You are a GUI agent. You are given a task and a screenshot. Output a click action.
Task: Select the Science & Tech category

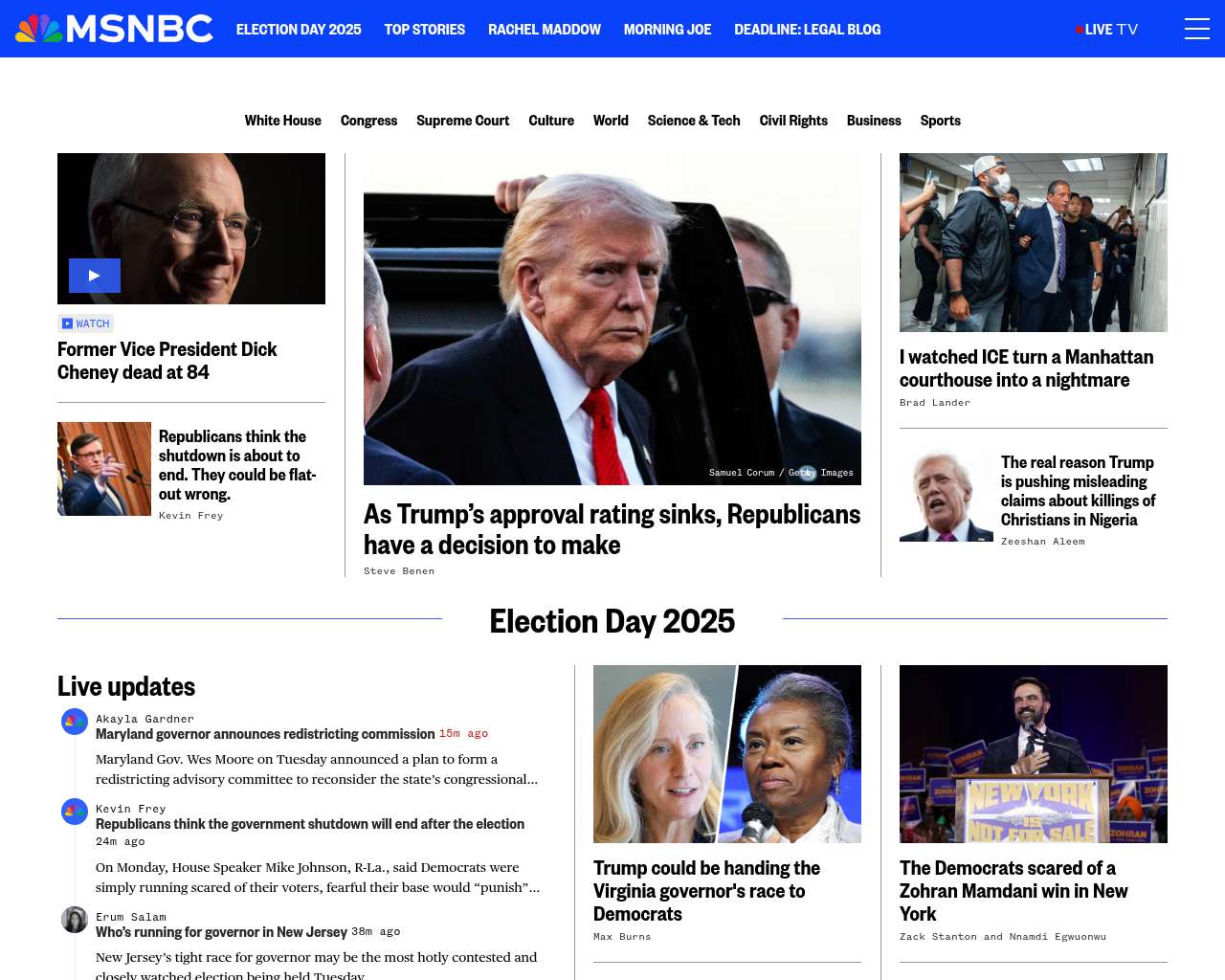point(694,121)
